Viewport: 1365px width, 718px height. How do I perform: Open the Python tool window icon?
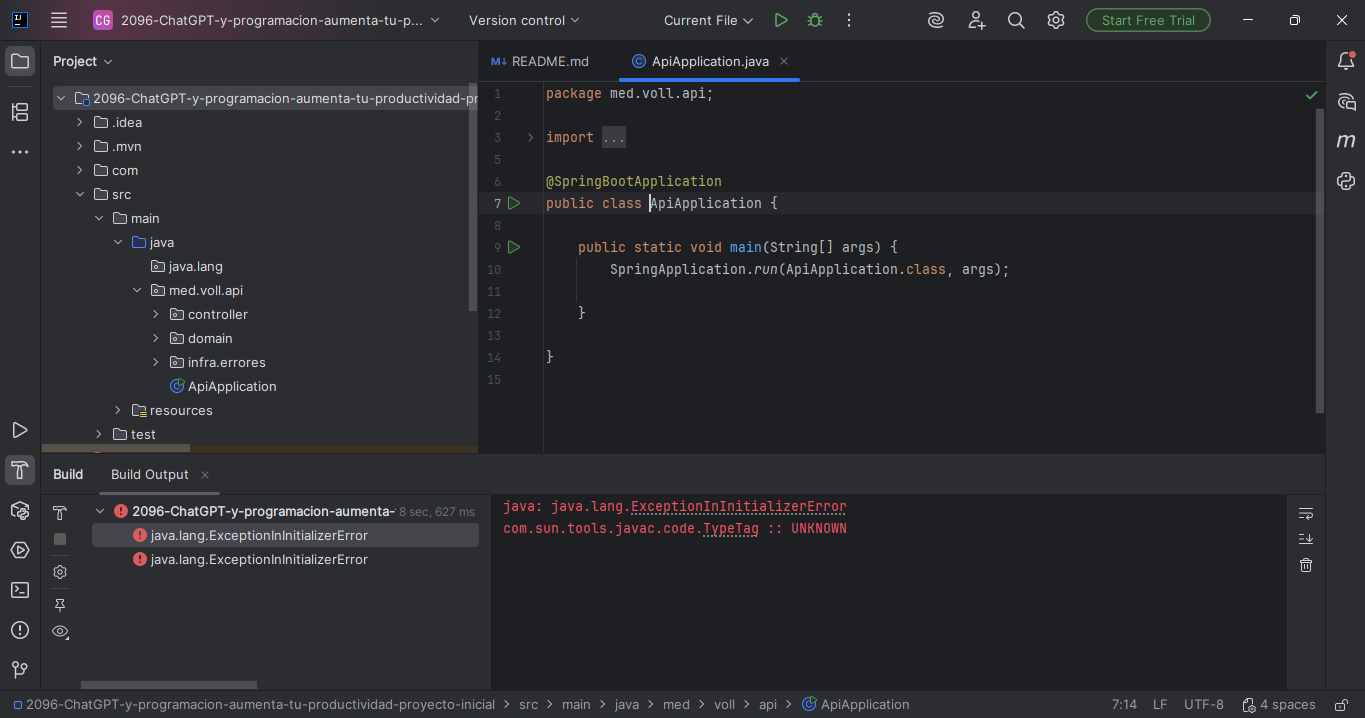click(1346, 181)
